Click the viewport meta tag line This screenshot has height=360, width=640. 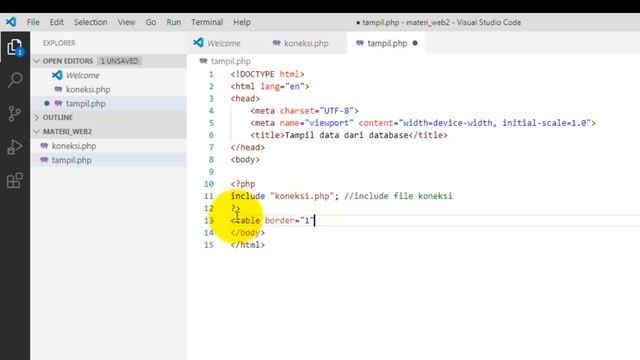pyautogui.click(x=423, y=123)
